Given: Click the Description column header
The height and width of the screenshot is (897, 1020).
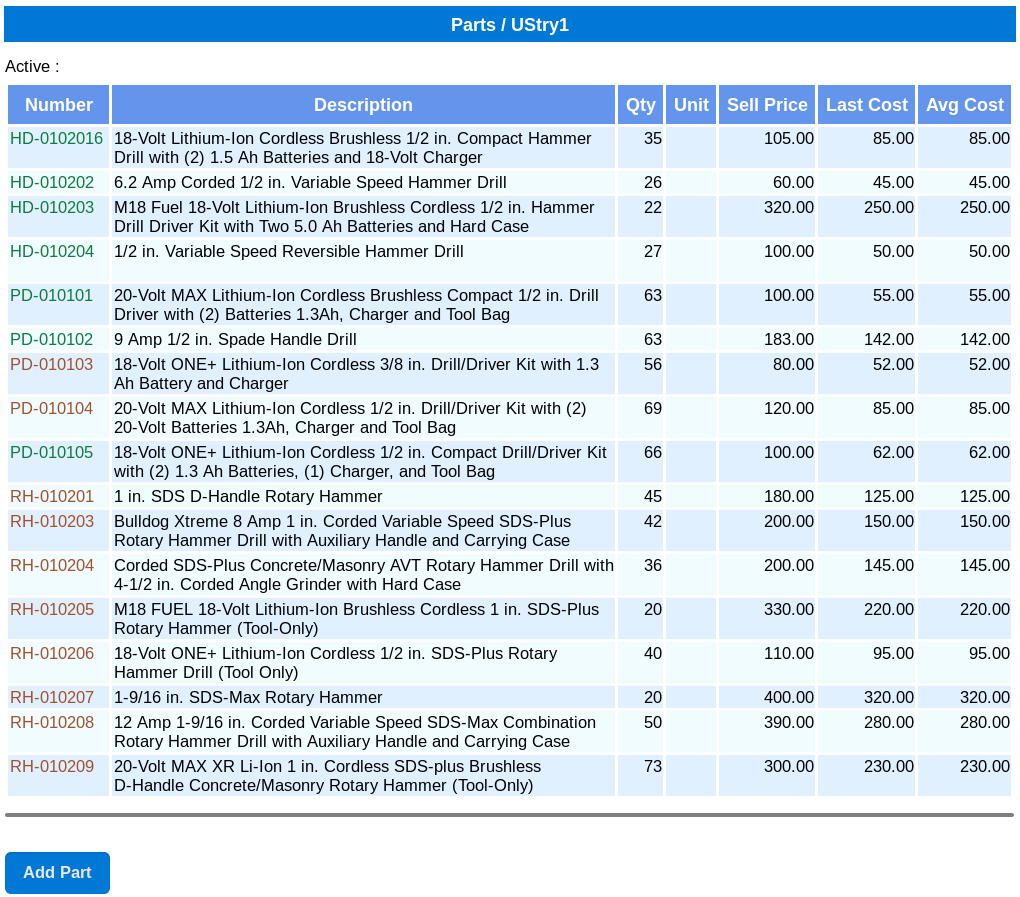Looking at the screenshot, I should tap(363, 105).
